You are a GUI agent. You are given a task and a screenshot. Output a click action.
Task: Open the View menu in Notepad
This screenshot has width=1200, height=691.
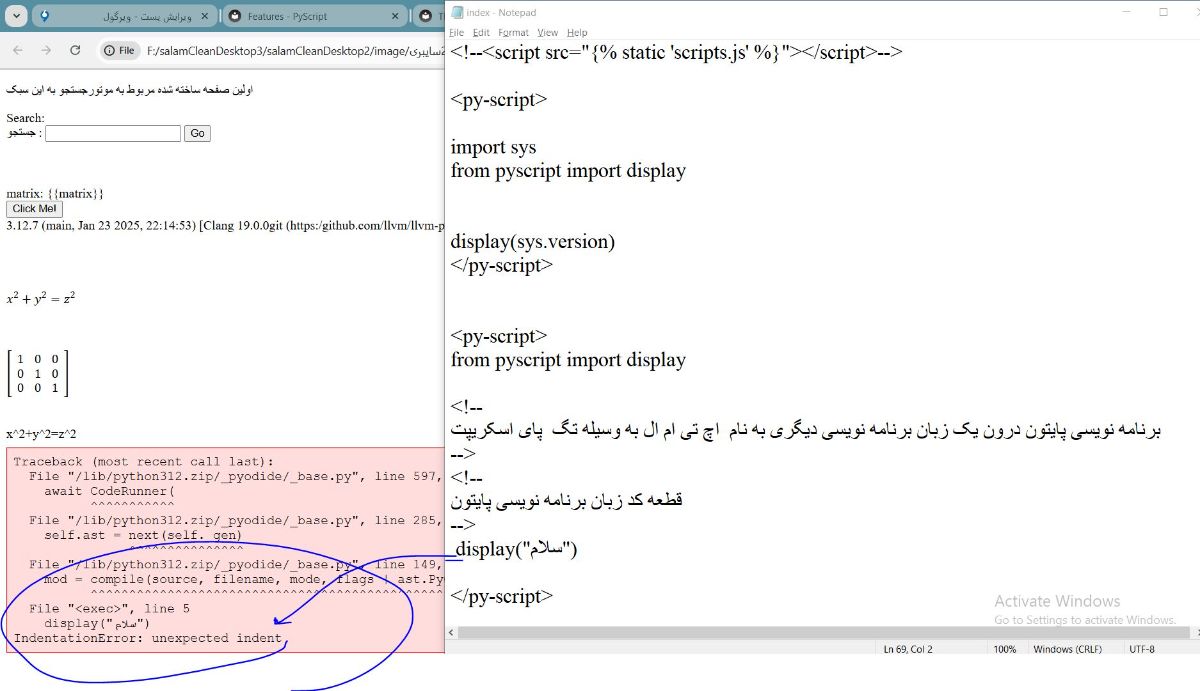[x=548, y=33]
